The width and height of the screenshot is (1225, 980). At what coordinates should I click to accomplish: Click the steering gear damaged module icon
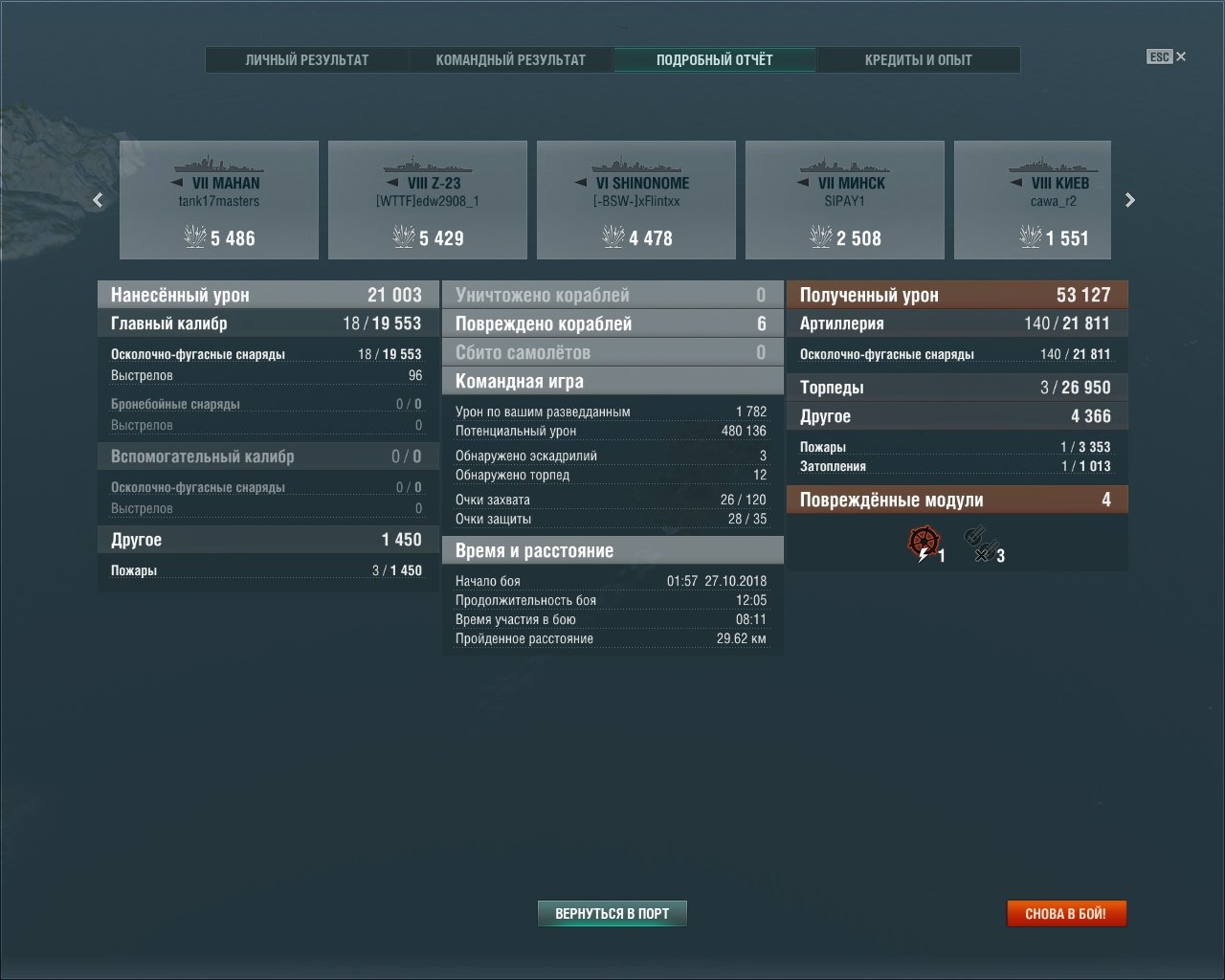[924, 544]
